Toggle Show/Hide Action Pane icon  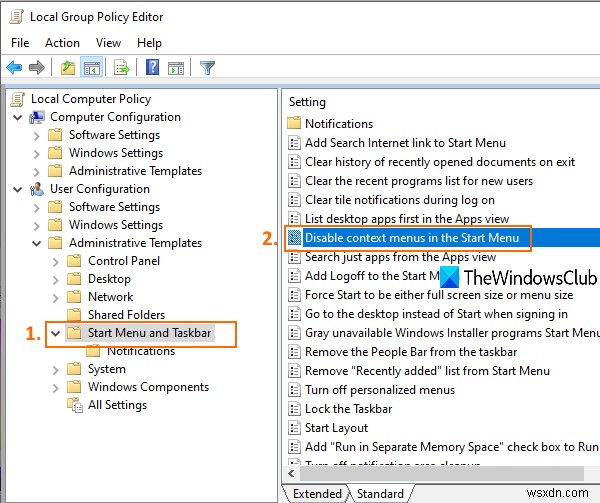click(x=176, y=68)
